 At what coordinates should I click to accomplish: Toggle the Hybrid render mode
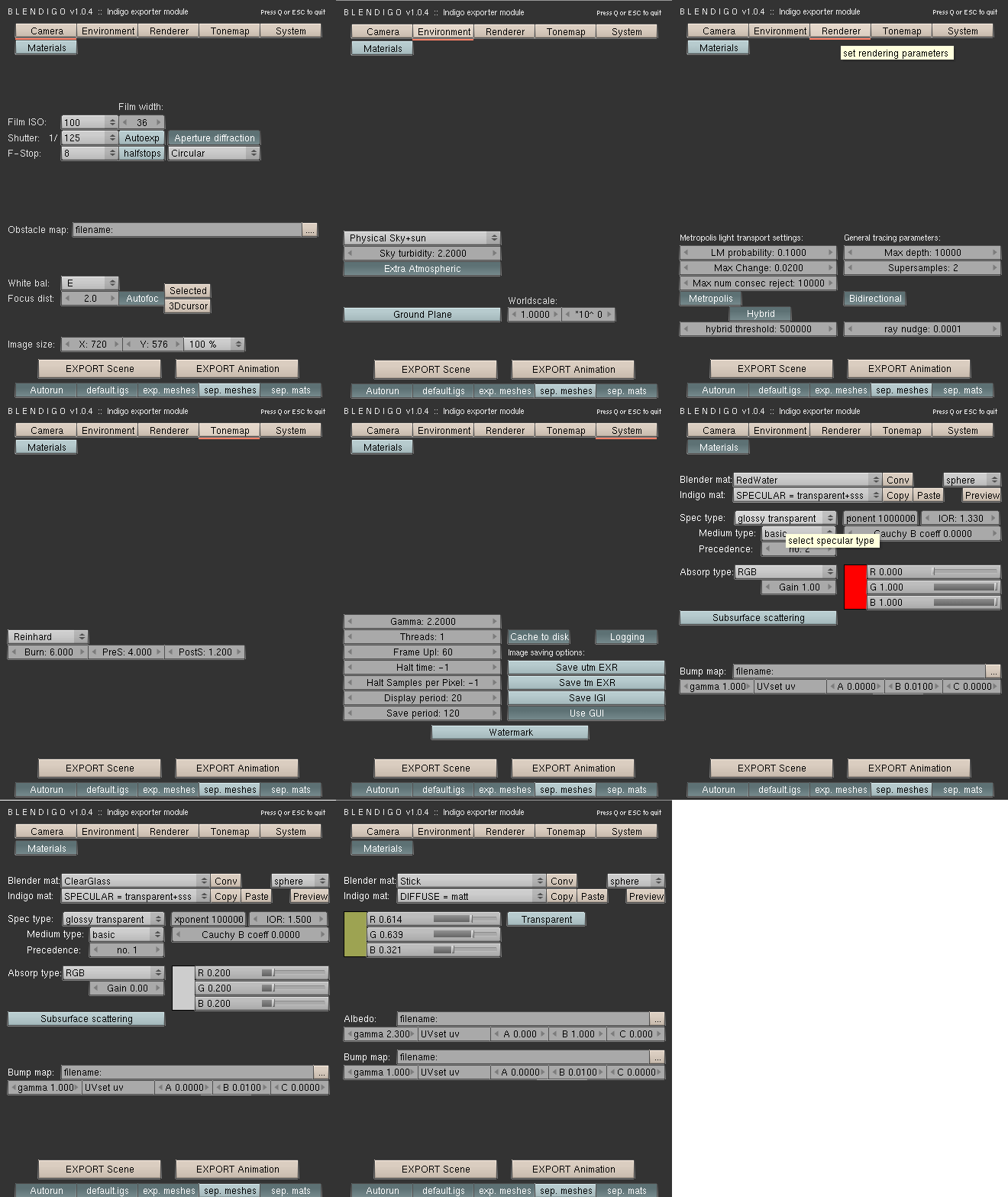(x=761, y=314)
